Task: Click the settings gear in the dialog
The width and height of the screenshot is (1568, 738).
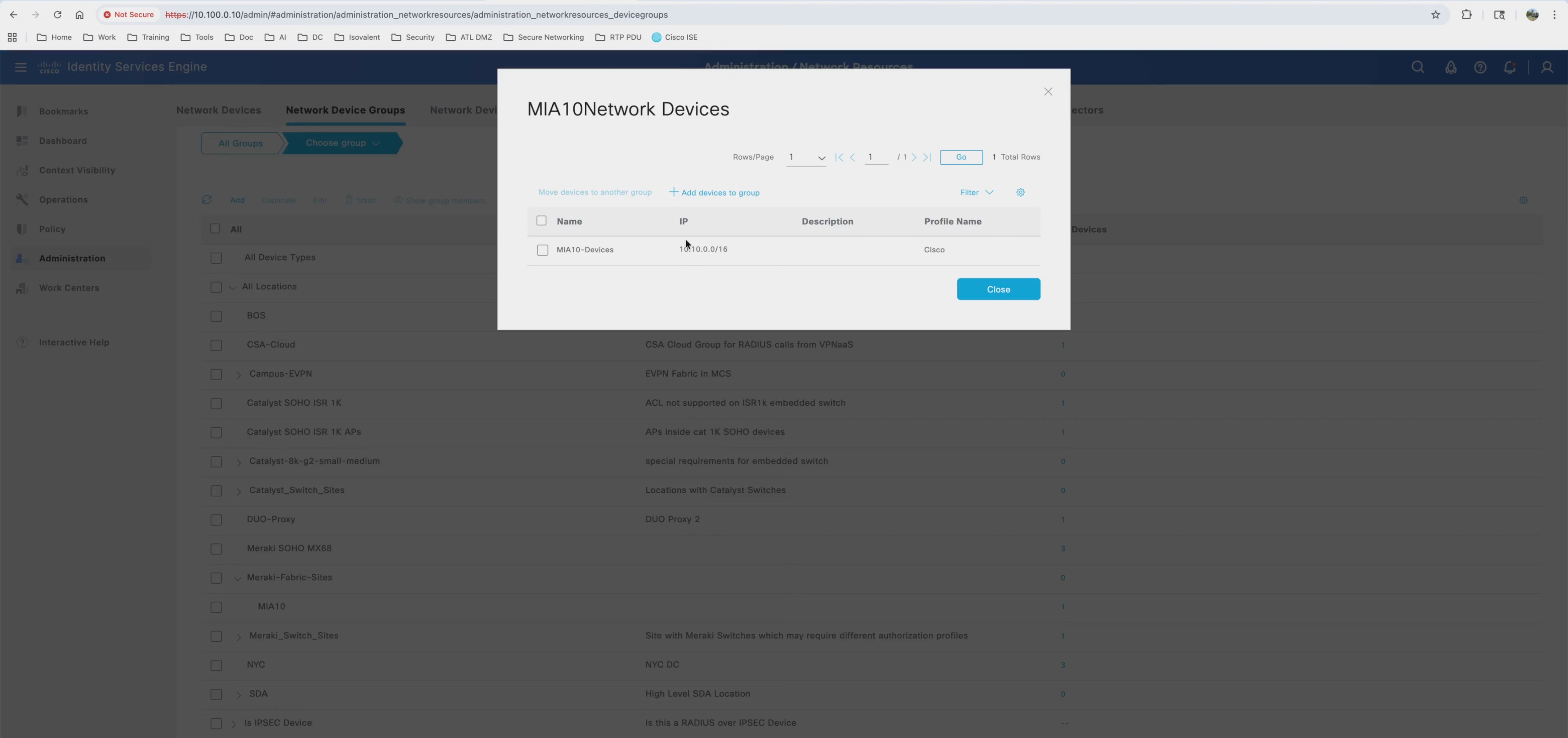Action: tap(1021, 192)
